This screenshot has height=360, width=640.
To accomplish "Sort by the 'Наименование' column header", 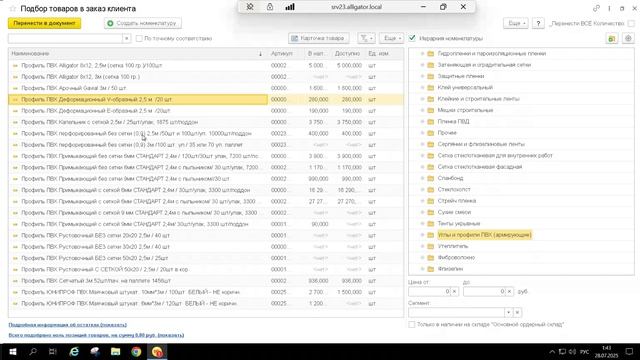I will (138, 53).
